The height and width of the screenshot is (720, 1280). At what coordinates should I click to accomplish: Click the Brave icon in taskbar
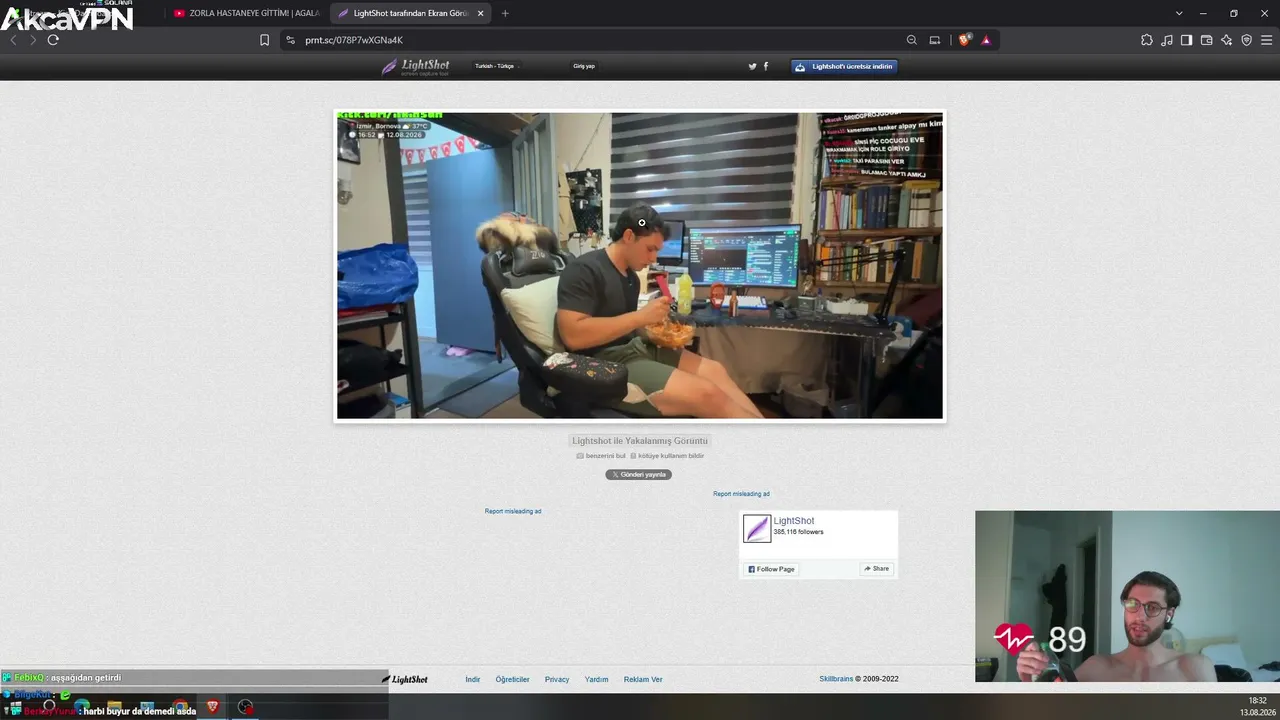212,707
